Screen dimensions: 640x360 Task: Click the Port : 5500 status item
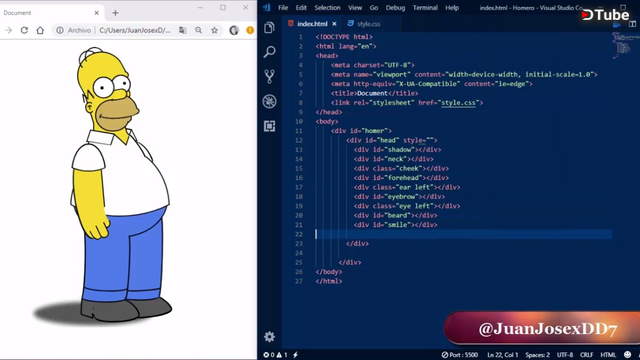point(459,355)
